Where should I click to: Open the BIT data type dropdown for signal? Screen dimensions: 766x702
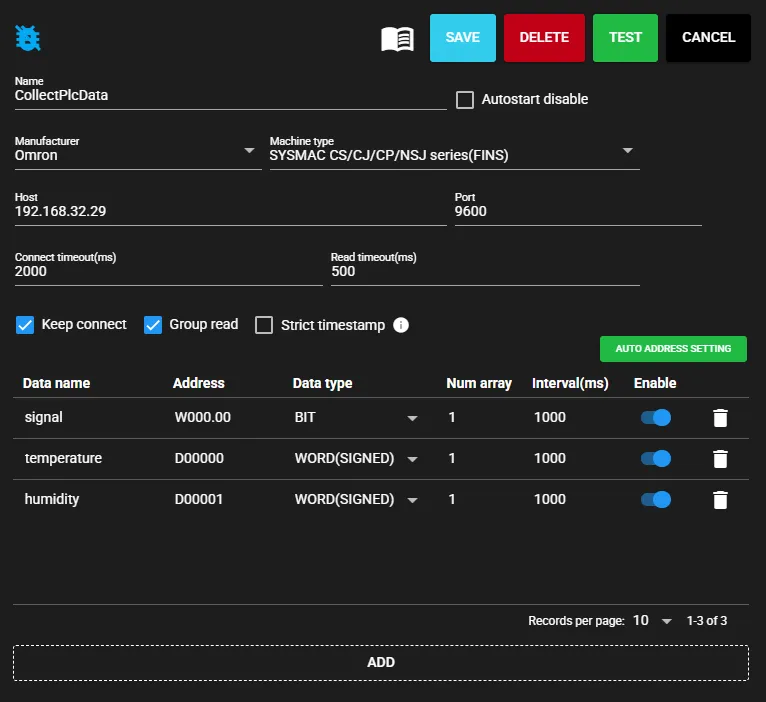click(x=356, y=418)
